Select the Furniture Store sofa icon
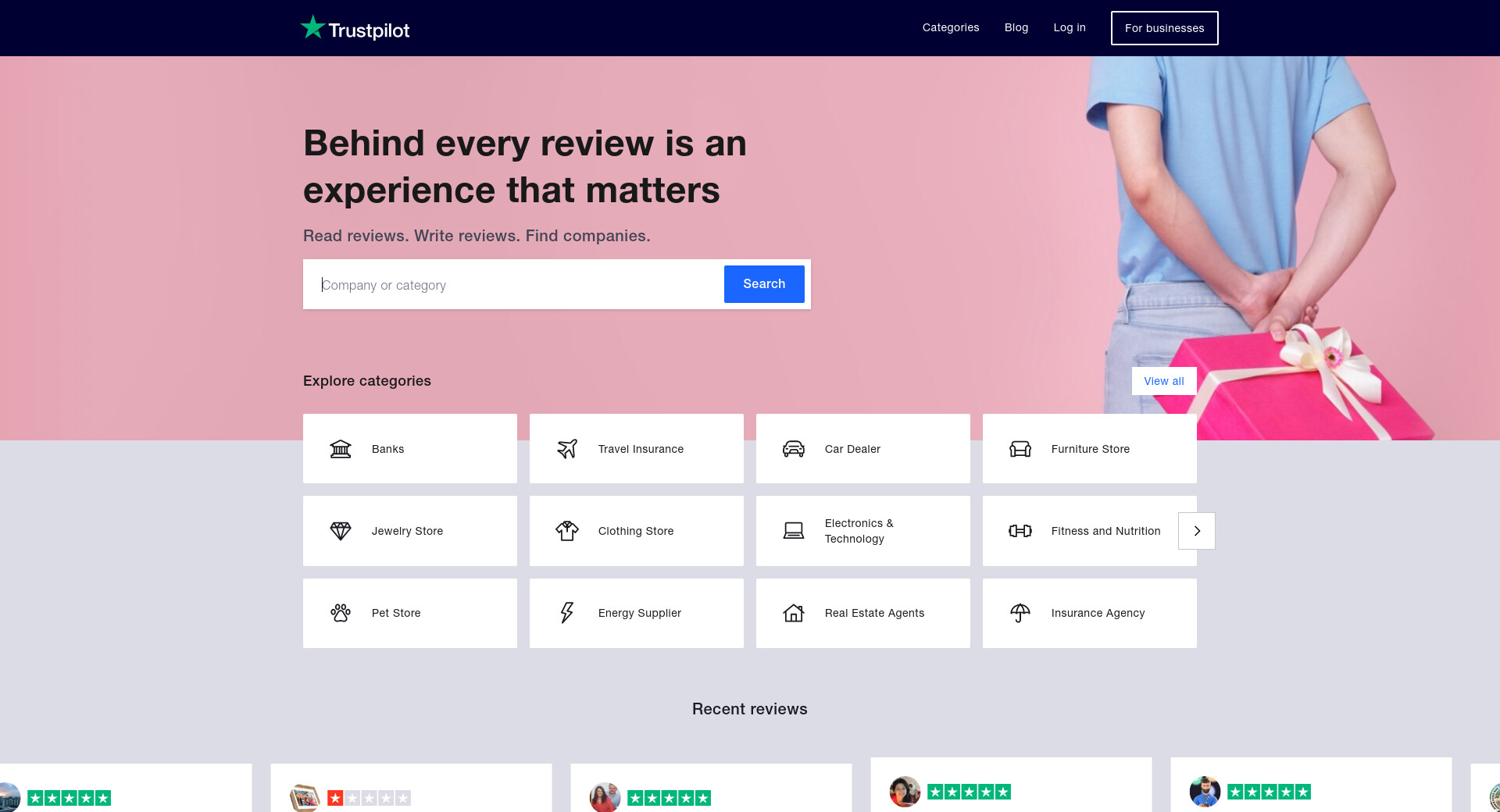This screenshot has height=812, width=1500. coord(1020,449)
